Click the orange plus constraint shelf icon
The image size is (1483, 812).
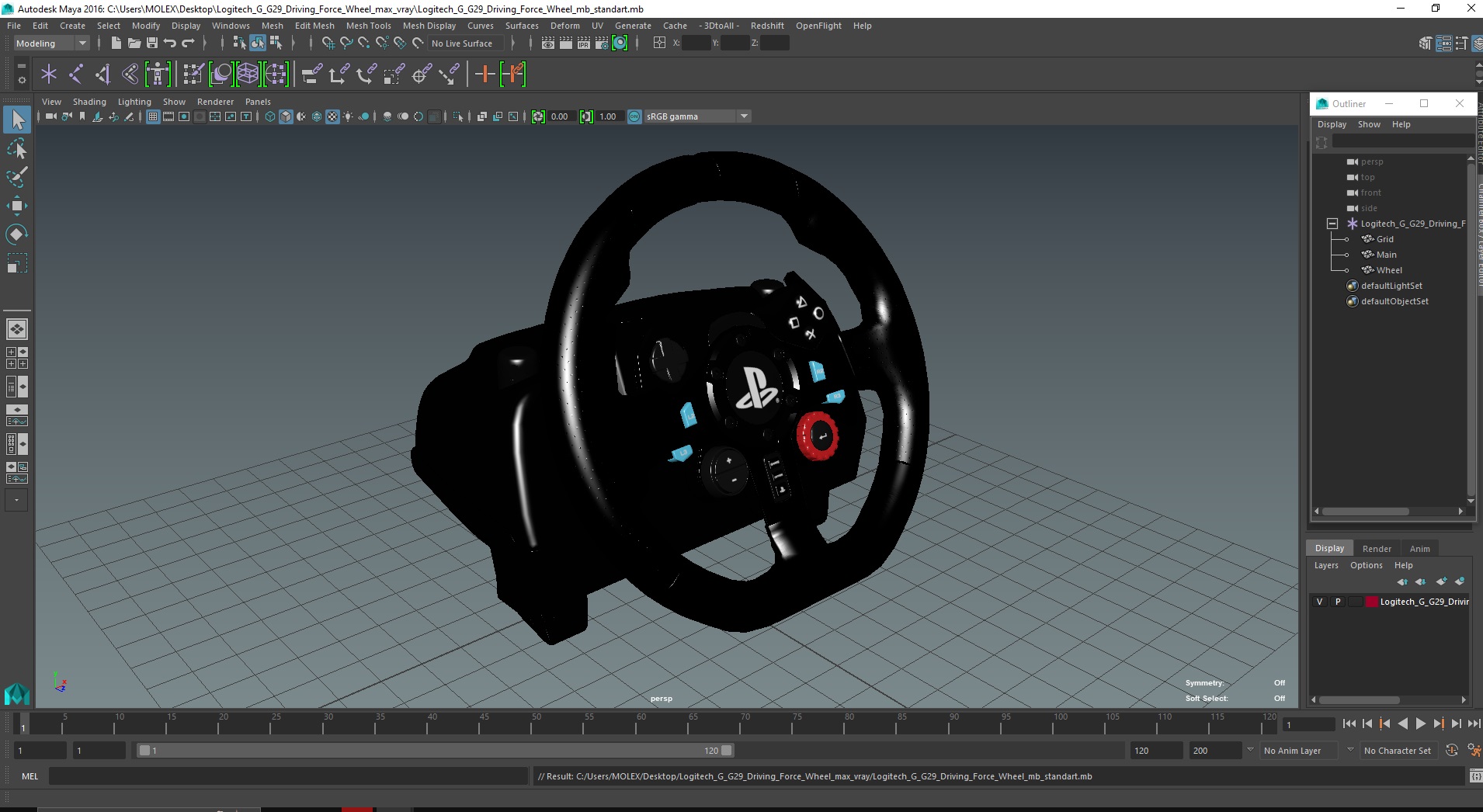(x=485, y=75)
